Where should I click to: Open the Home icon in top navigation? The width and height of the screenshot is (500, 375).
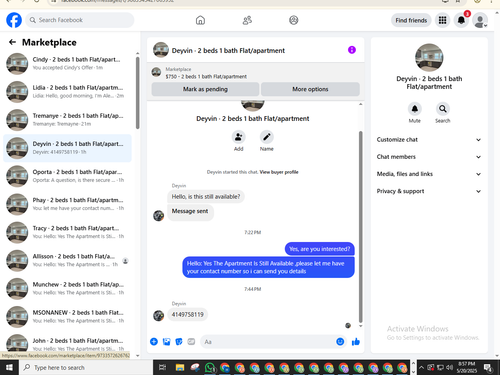click(x=200, y=20)
